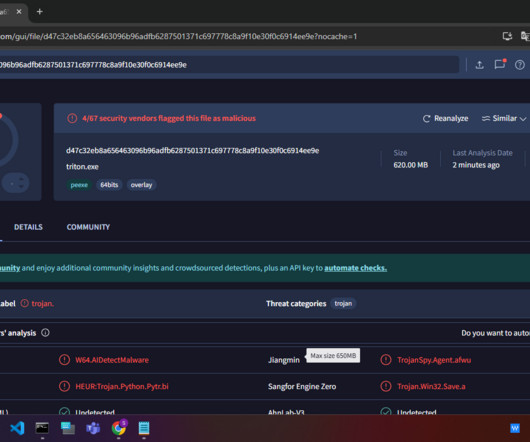Screen dimensions: 530x442
Task: Open the terminal app from taskbar
Action: (x=42, y=428)
